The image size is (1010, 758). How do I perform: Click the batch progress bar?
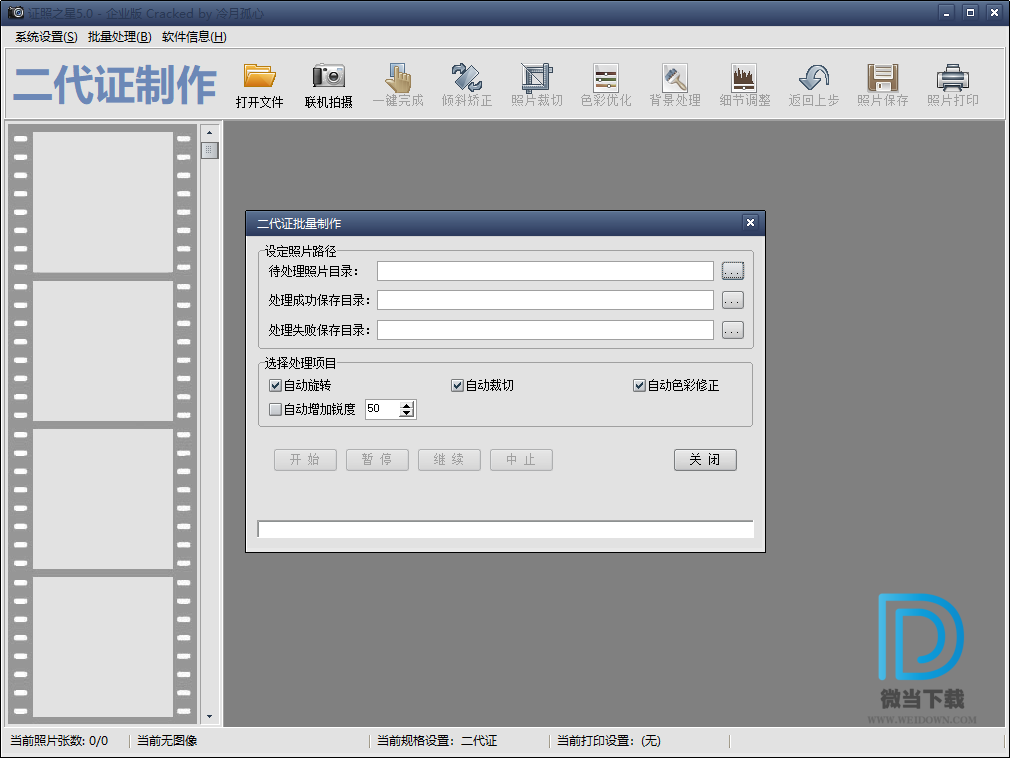pyautogui.click(x=505, y=529)
